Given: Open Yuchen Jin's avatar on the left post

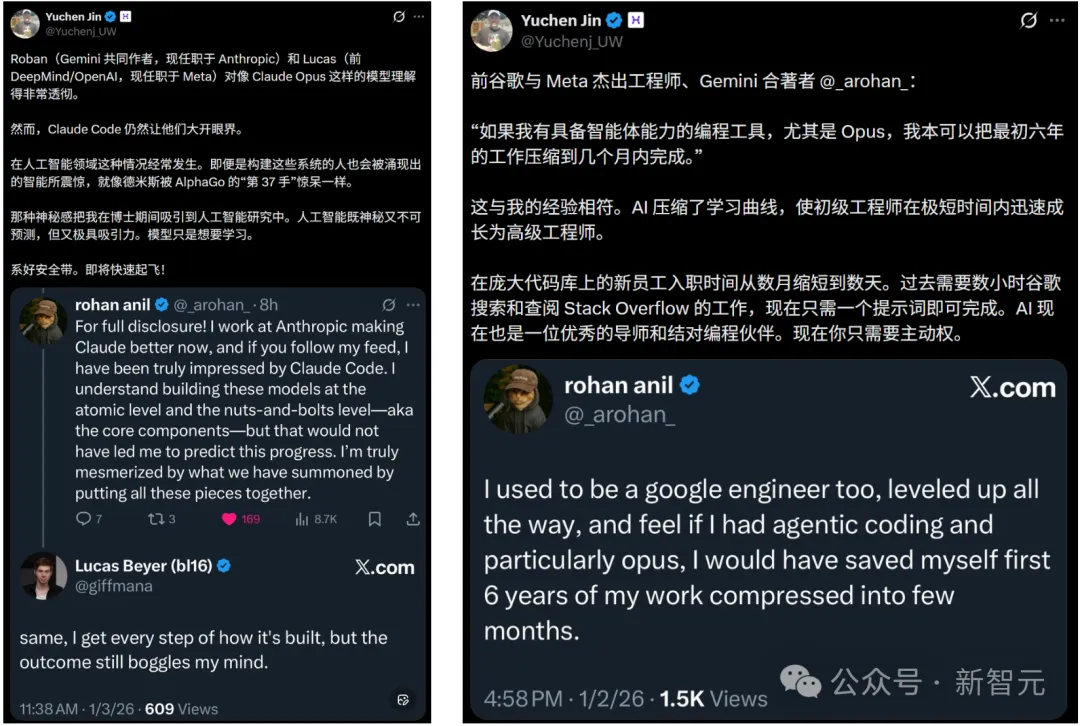Looking at the screenshot, I should click(x=27, y=23).
